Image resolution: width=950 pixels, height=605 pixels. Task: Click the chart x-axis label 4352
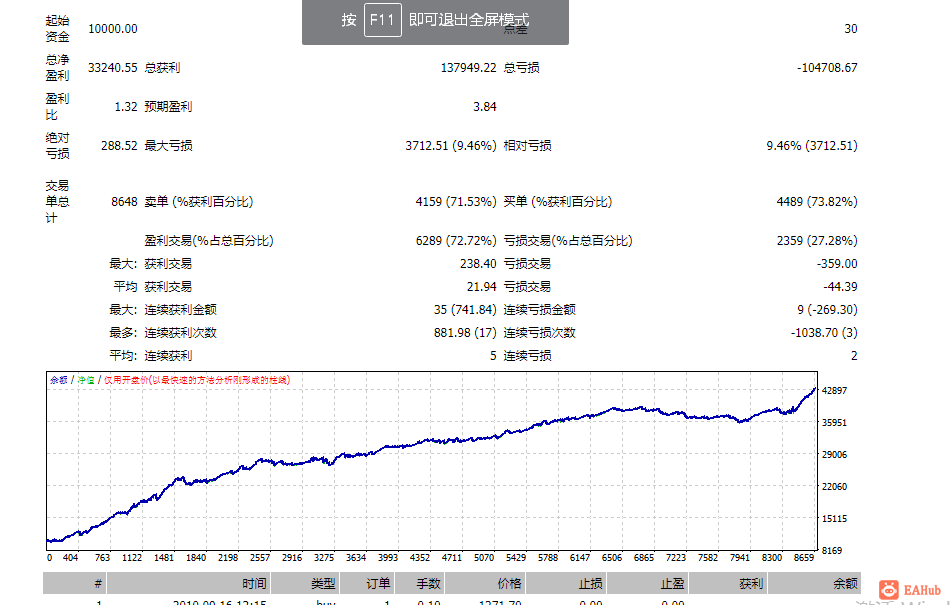tap(420, 557)
